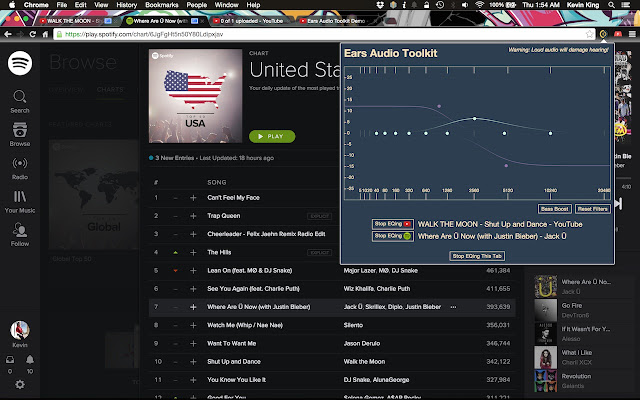Open Search in Spotify sidebar
The width and height of the screenshot is (640, 400).
pos(20,102)
